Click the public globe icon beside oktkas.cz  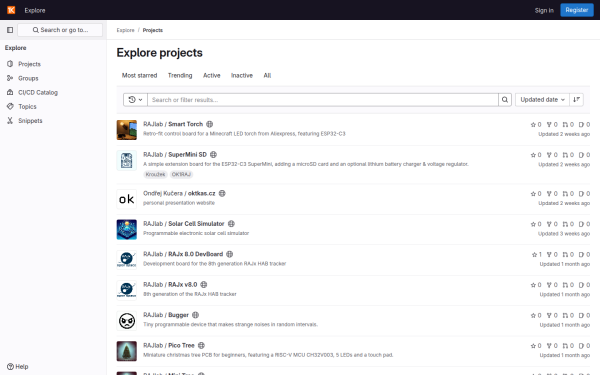pyautogui.click(x=222, y=193)
